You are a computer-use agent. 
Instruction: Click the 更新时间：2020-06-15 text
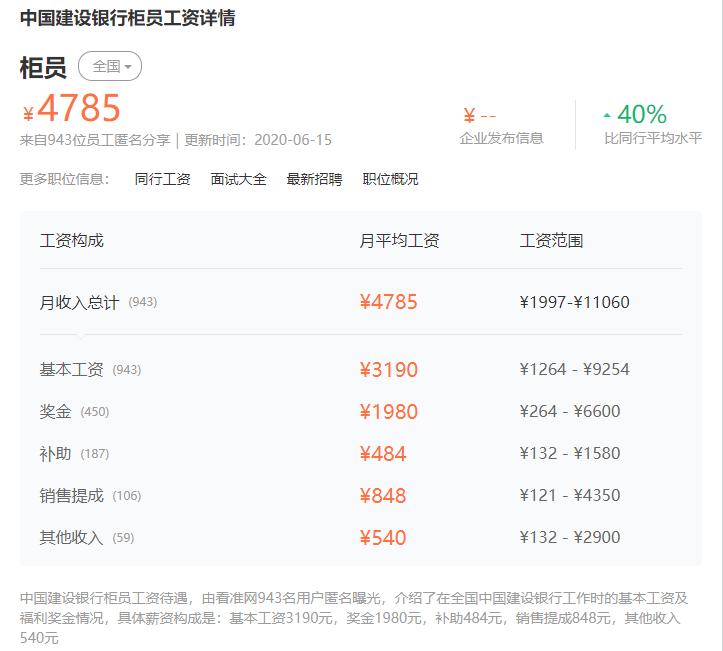(258, 140)
